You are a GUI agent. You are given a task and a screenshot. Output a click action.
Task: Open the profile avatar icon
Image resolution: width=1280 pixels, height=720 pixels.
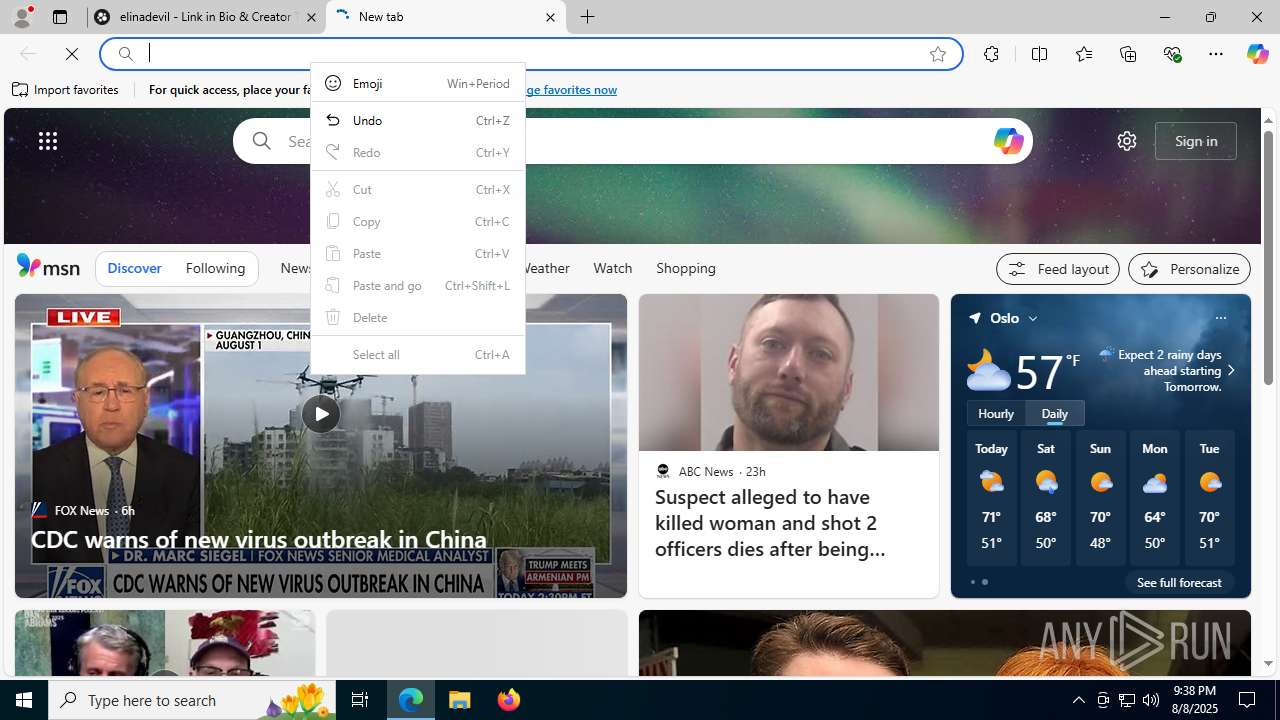[21, 17]
